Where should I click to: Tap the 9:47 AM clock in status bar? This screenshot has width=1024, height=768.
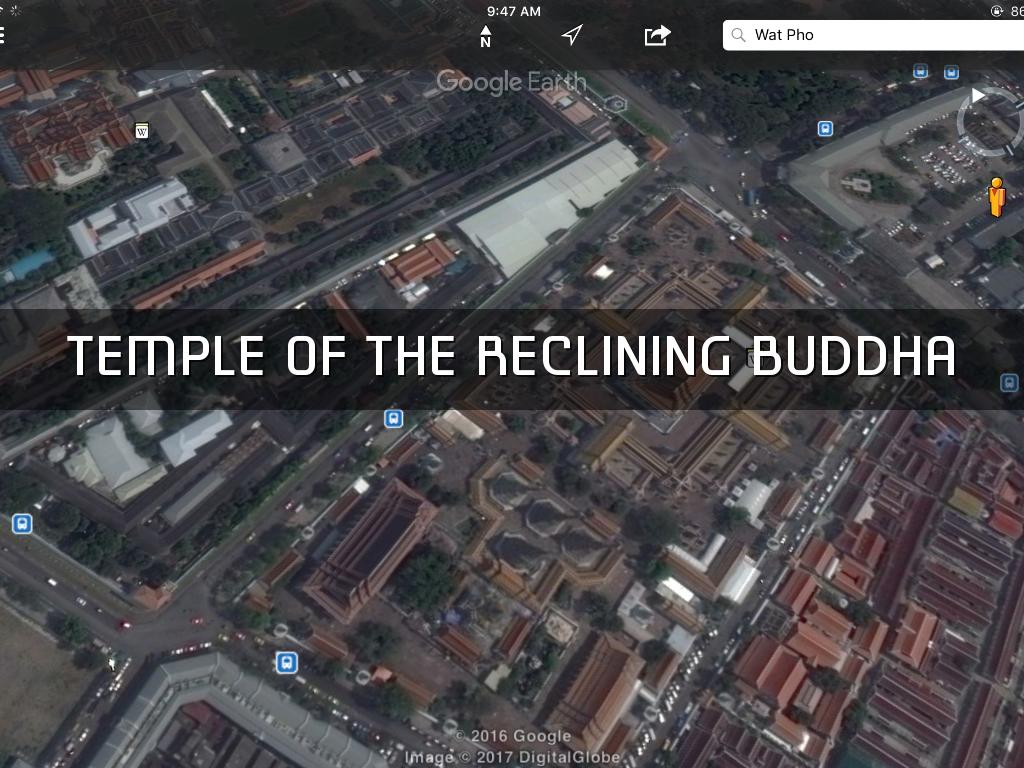point(514,11)
